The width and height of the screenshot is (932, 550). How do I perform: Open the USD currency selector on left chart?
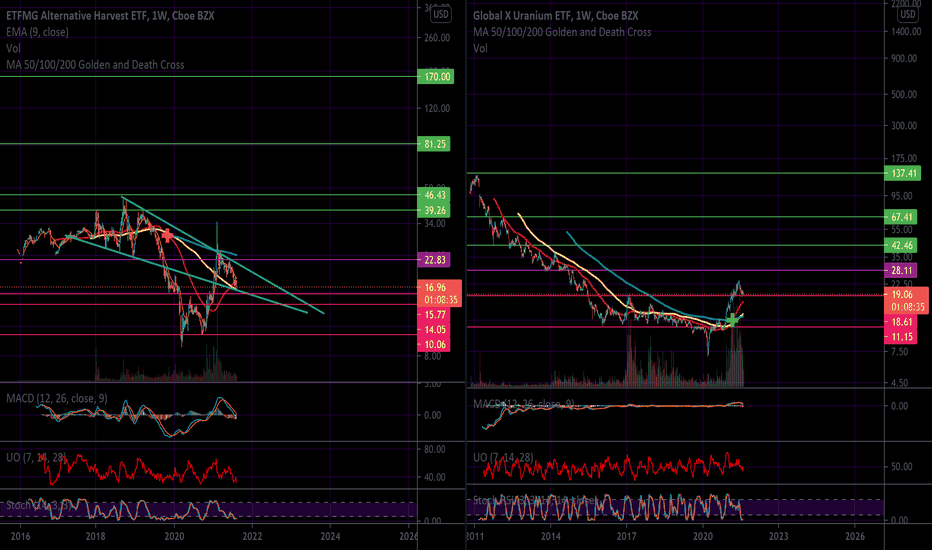click(x=441, y=14)
